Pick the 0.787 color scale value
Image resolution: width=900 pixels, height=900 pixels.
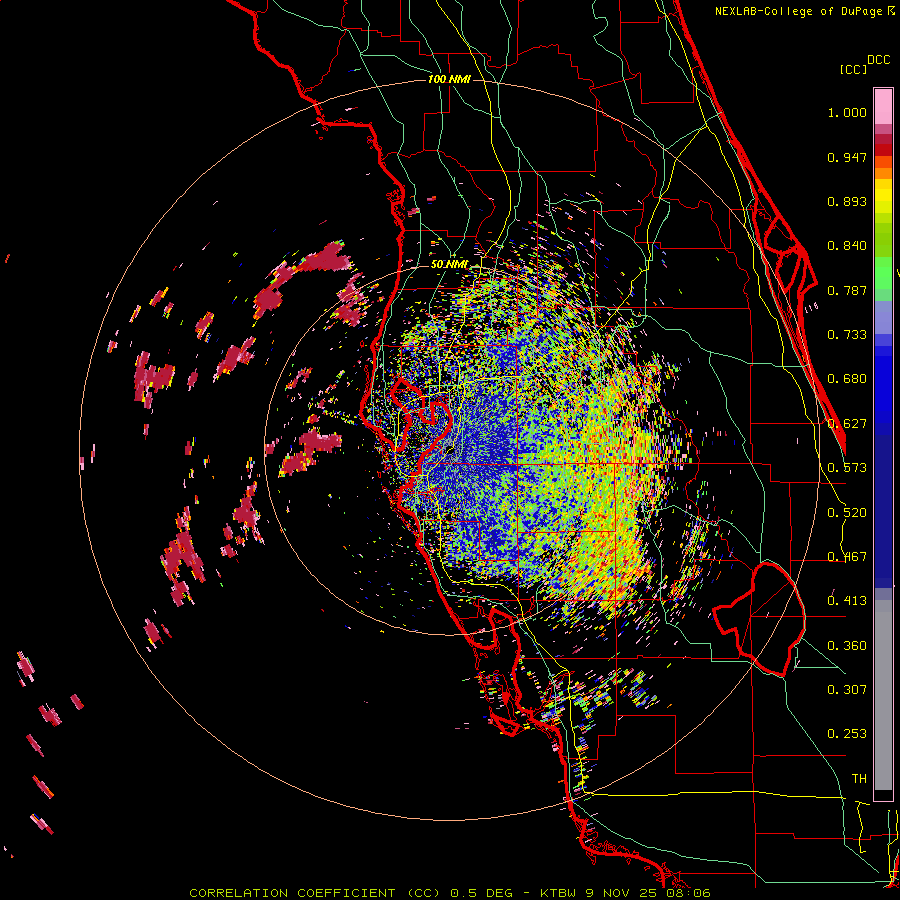pyautogui.click(x=847, y=290)
